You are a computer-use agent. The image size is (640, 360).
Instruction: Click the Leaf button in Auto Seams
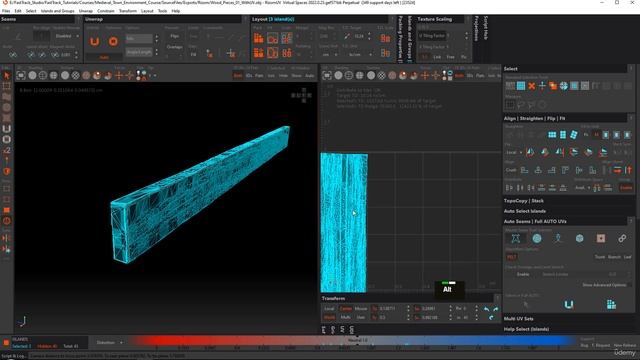pos(627,257)
